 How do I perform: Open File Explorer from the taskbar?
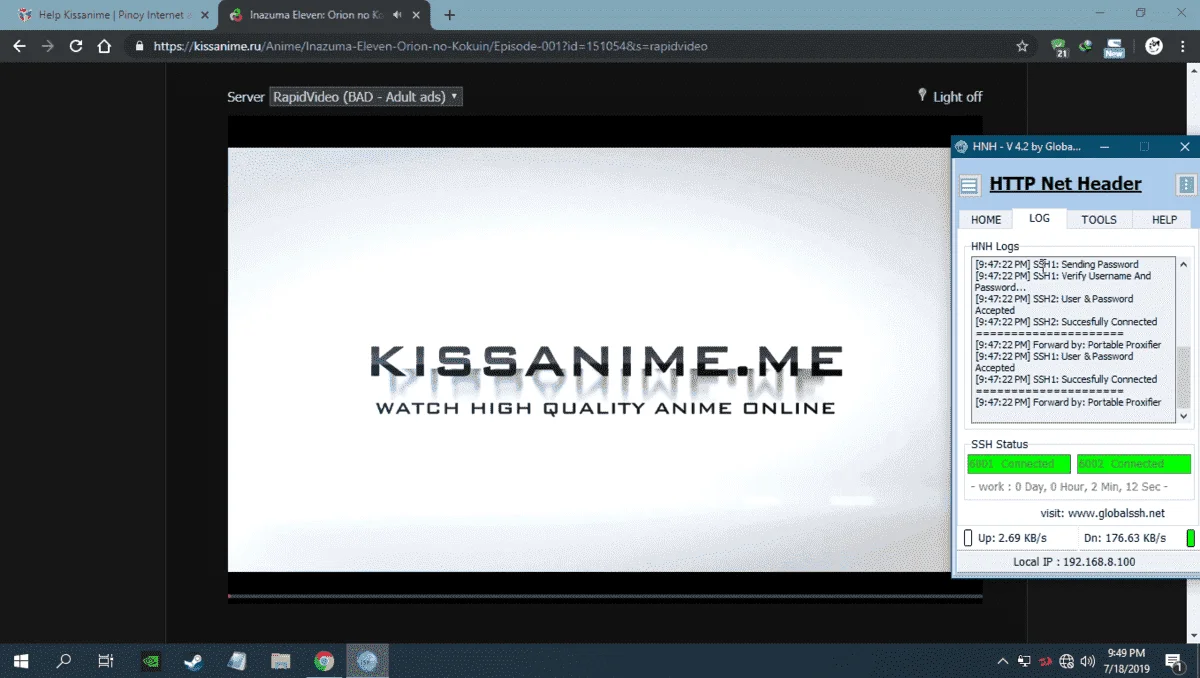[281, 661]
